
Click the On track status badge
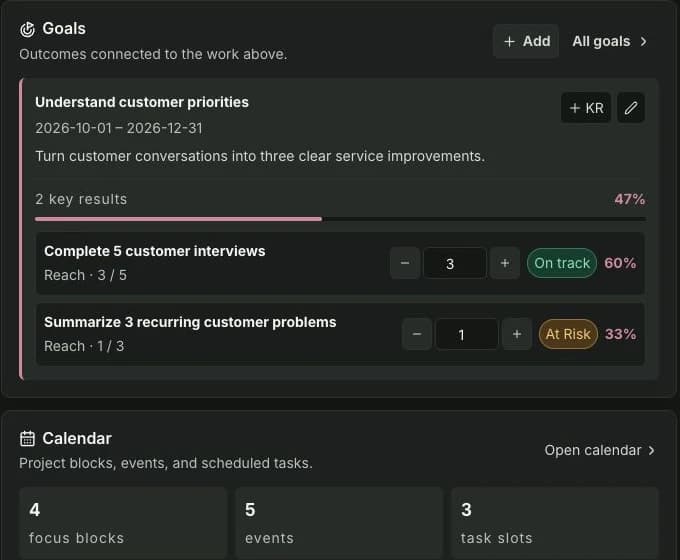pos(562,263)
